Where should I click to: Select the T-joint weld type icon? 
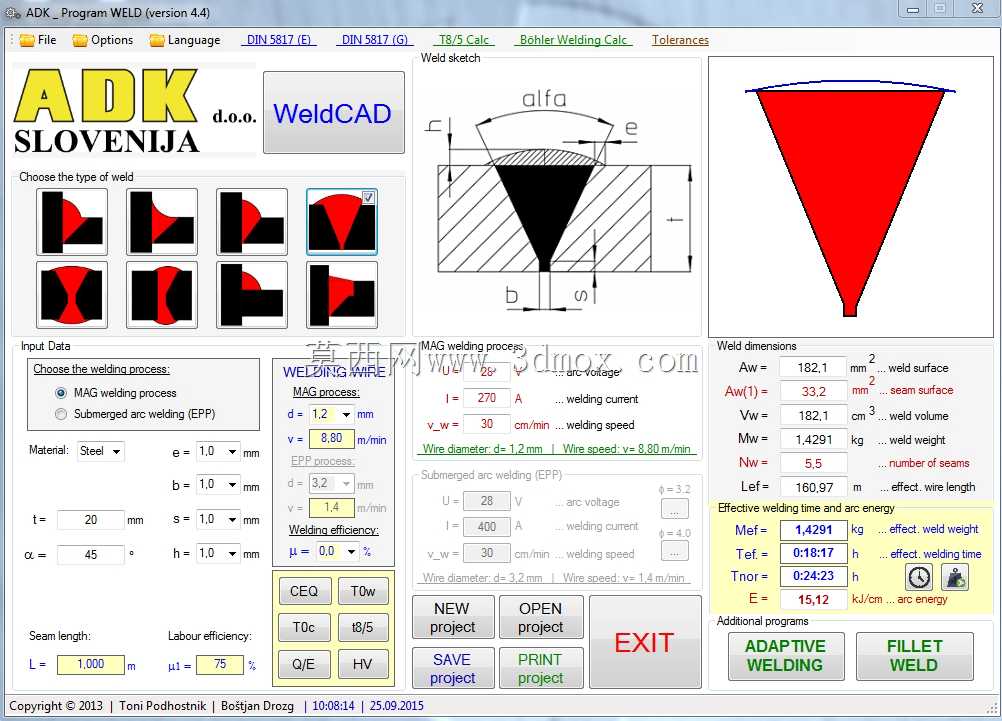click(x=252, y=295)
